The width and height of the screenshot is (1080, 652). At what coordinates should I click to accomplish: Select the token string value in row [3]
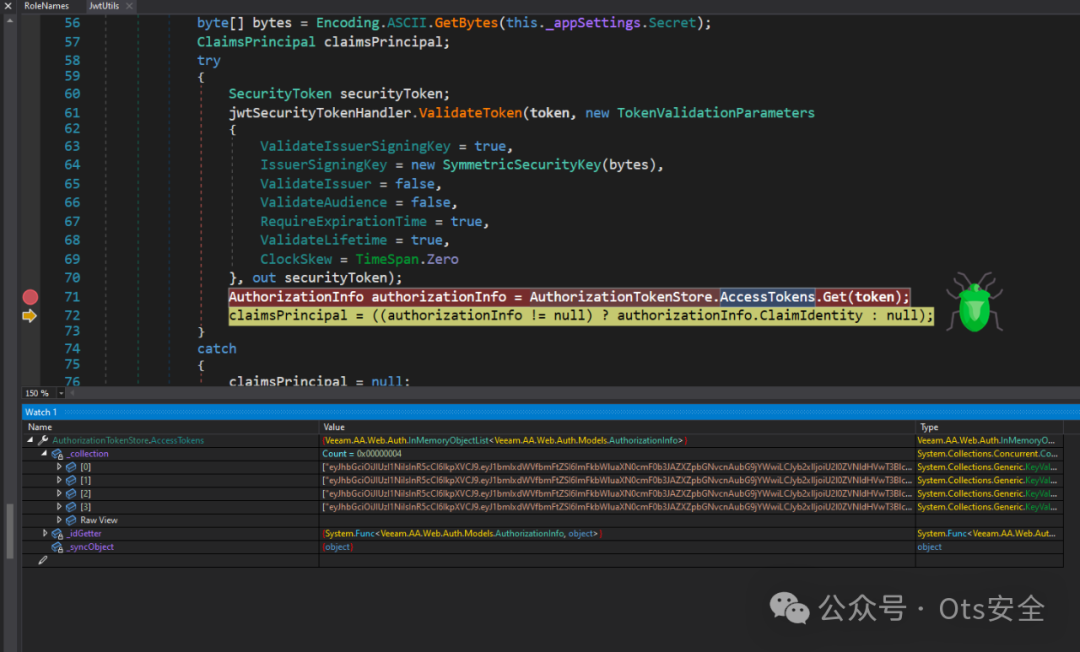pyautogui.click(x=616, y=507)
